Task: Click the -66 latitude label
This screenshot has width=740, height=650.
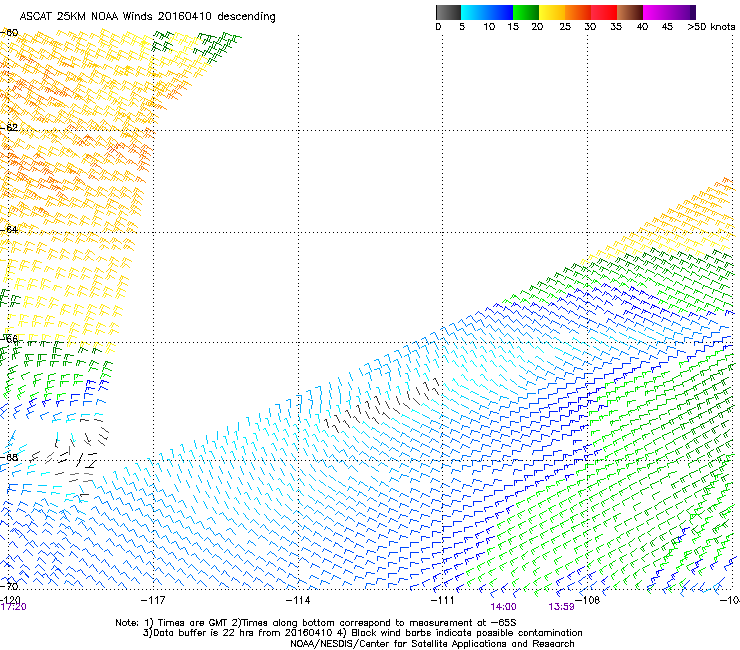Action: tap(9, 339)
